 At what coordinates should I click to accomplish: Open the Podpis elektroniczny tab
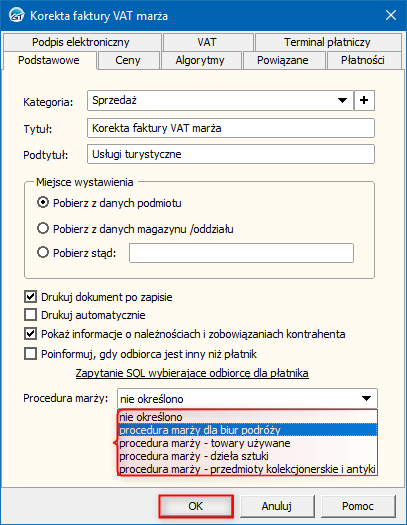coord(81,42)
